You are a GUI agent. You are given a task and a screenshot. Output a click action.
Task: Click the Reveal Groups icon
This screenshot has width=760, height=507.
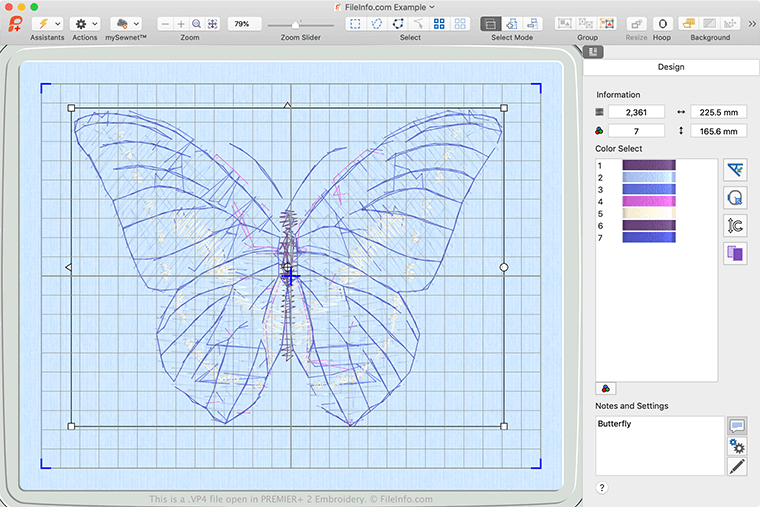point(607,23)
